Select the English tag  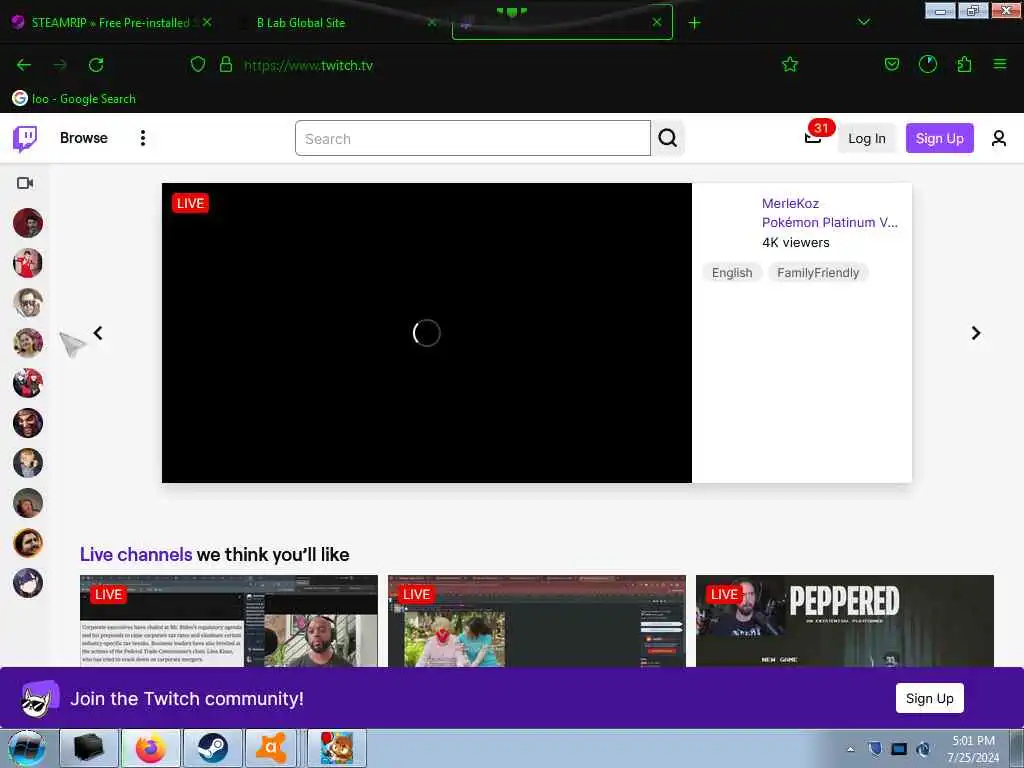pyautogui.click(x=731, y=273)
